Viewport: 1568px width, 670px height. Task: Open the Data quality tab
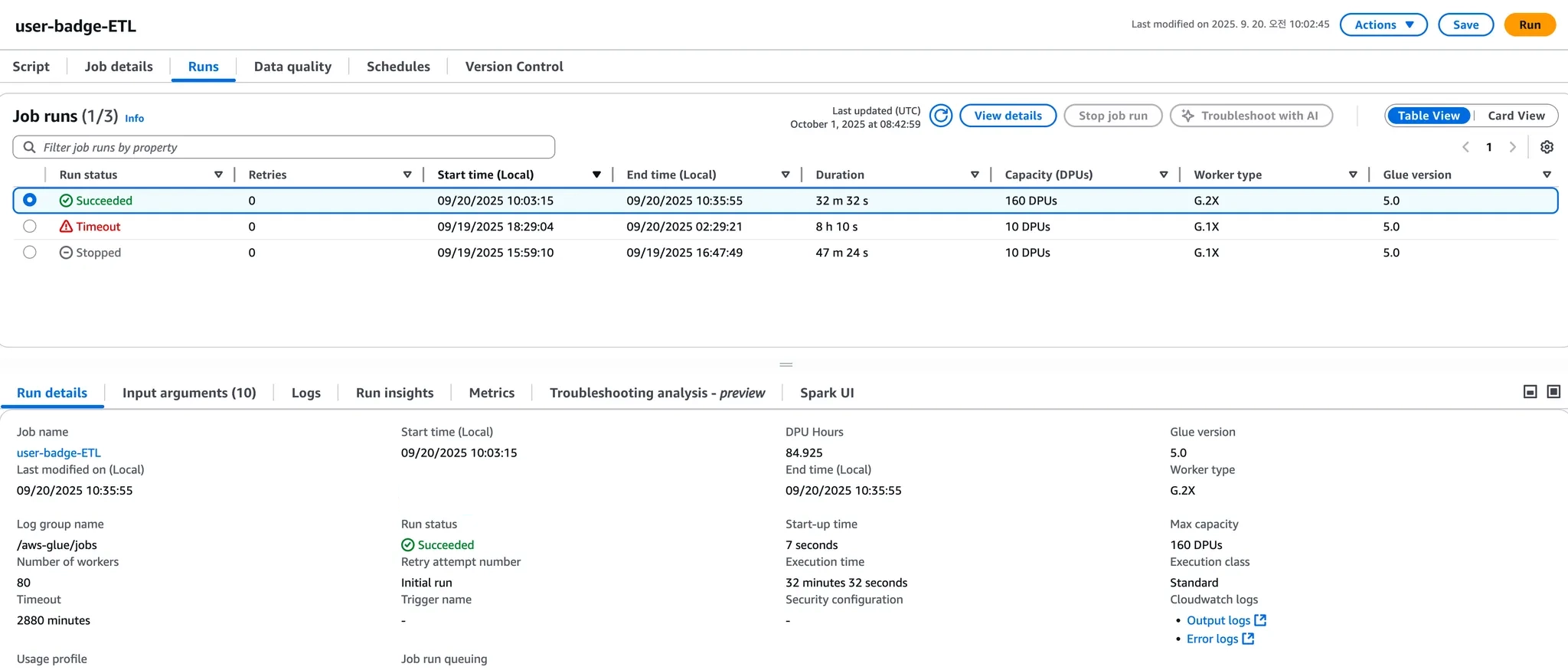[292, 67]
